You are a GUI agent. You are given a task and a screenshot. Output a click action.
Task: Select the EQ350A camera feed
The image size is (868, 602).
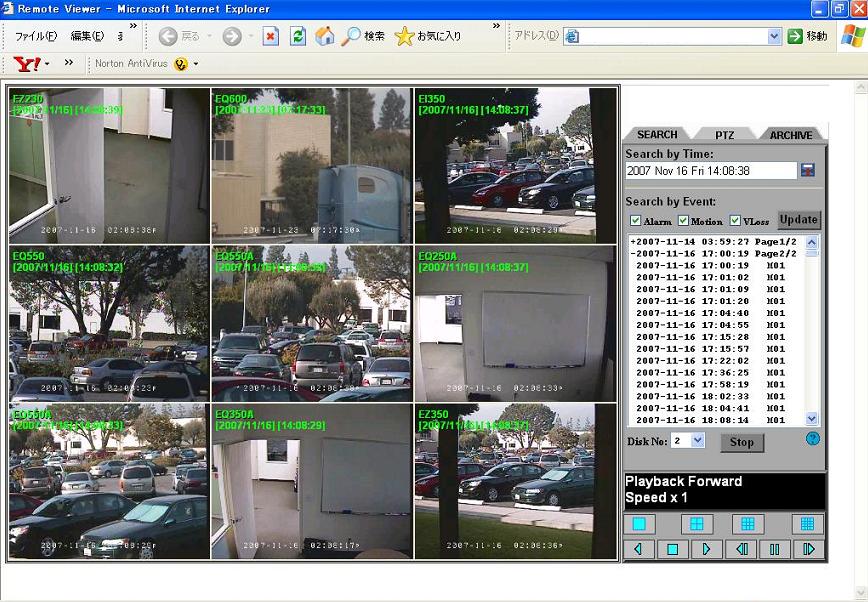coord(312,481)
